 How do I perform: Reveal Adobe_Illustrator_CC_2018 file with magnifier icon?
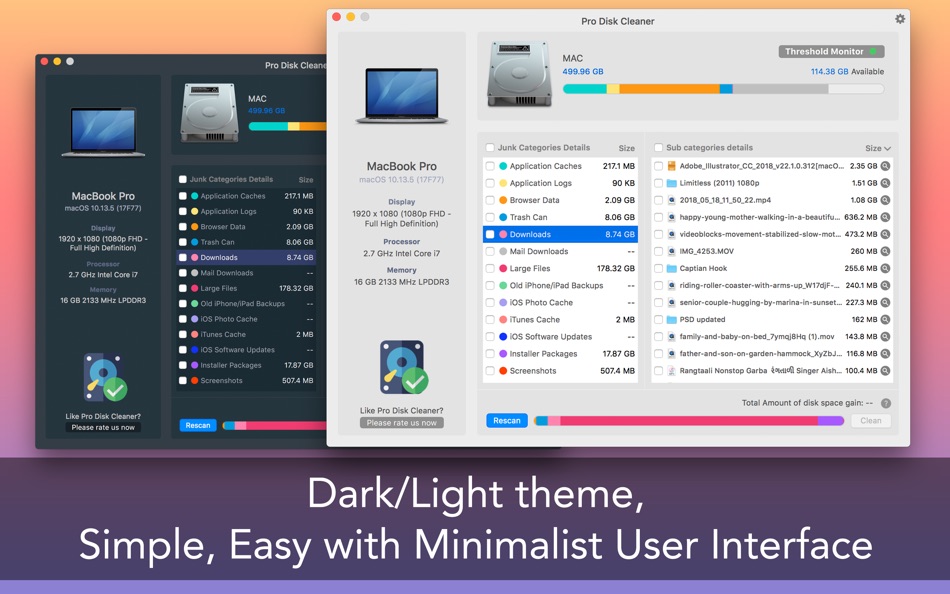(x=885, y=166)
